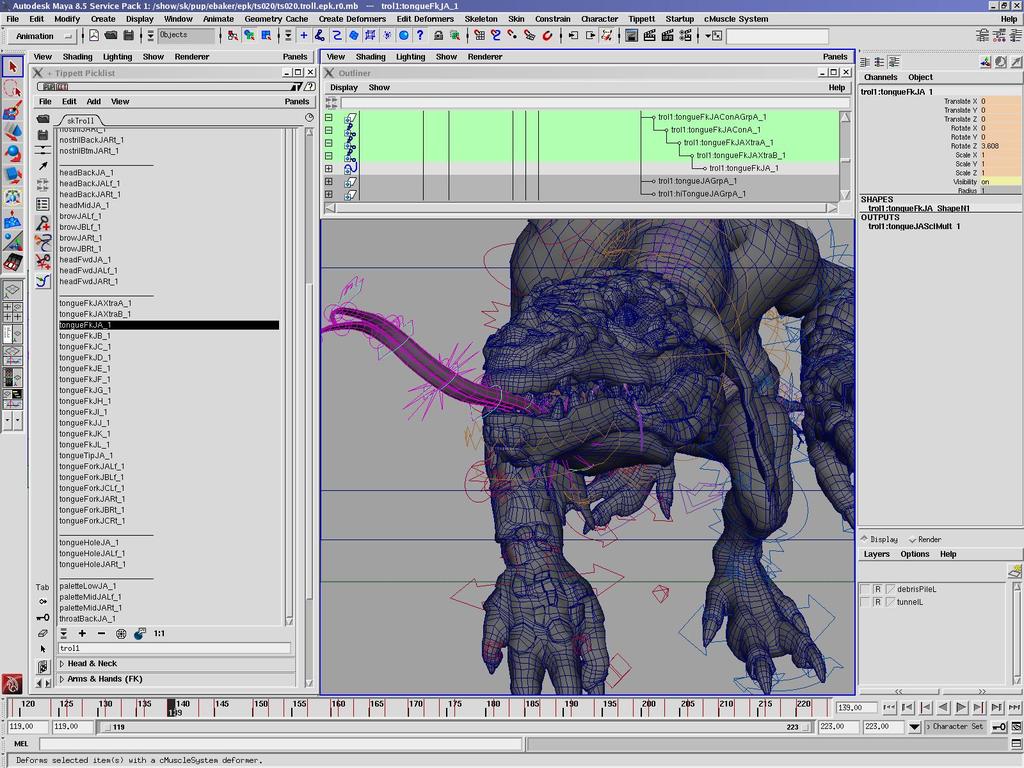Click the clapperboard render icon

[x=649, y=35]
